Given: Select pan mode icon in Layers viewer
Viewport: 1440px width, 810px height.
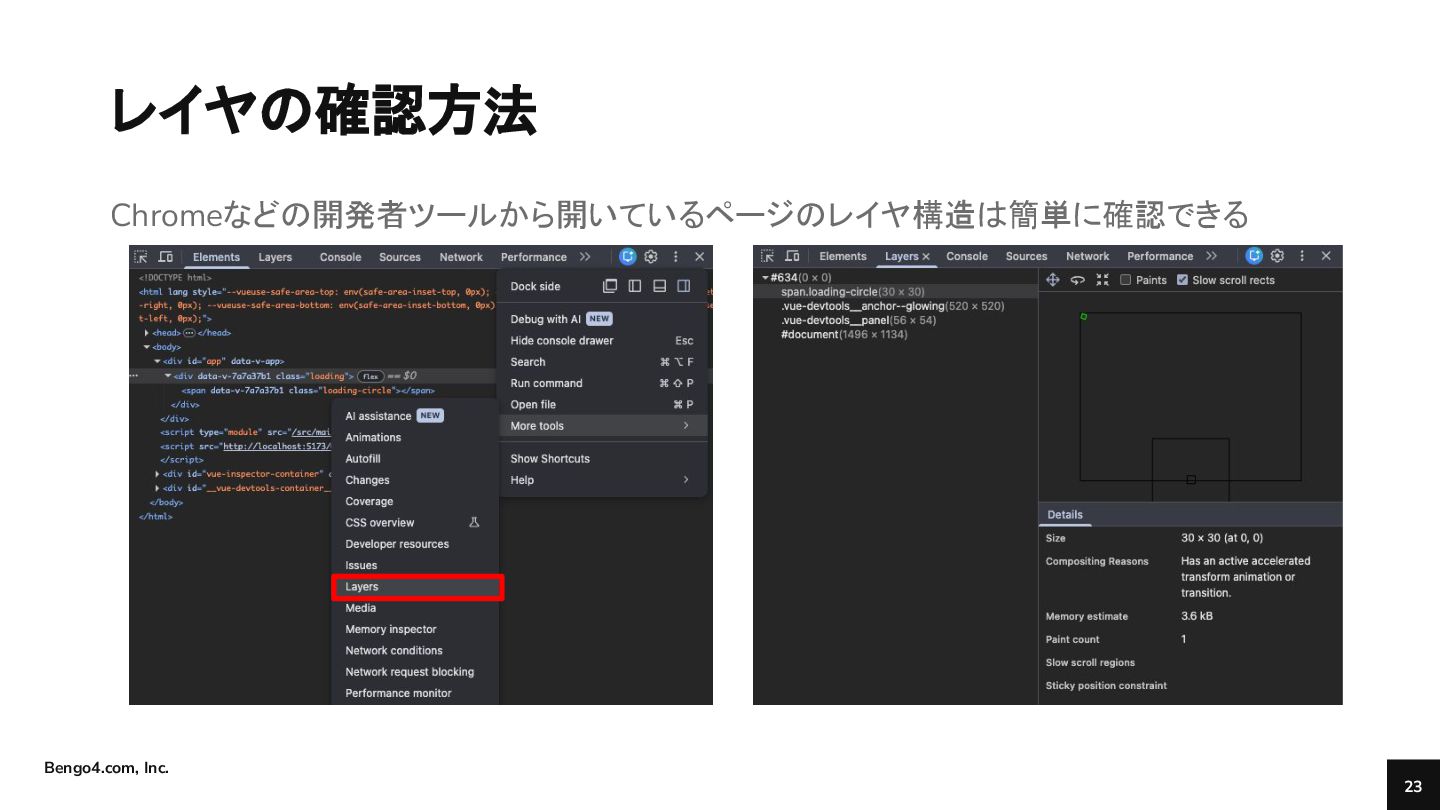Looking at the screenshot, I should click(1052, 280).
